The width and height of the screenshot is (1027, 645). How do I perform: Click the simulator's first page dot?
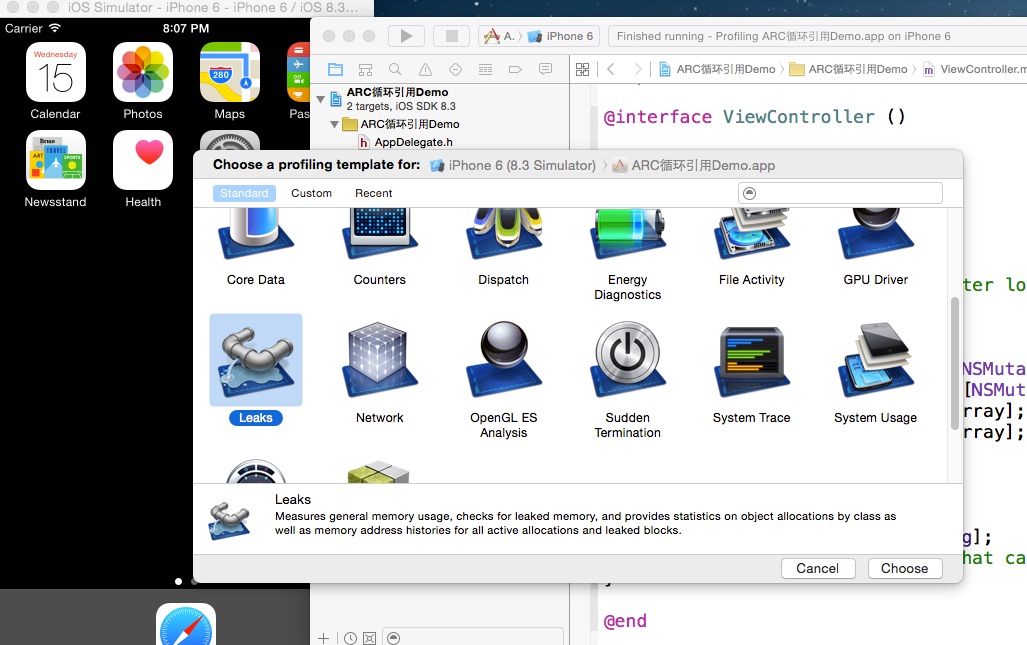(x=178, y=581)
